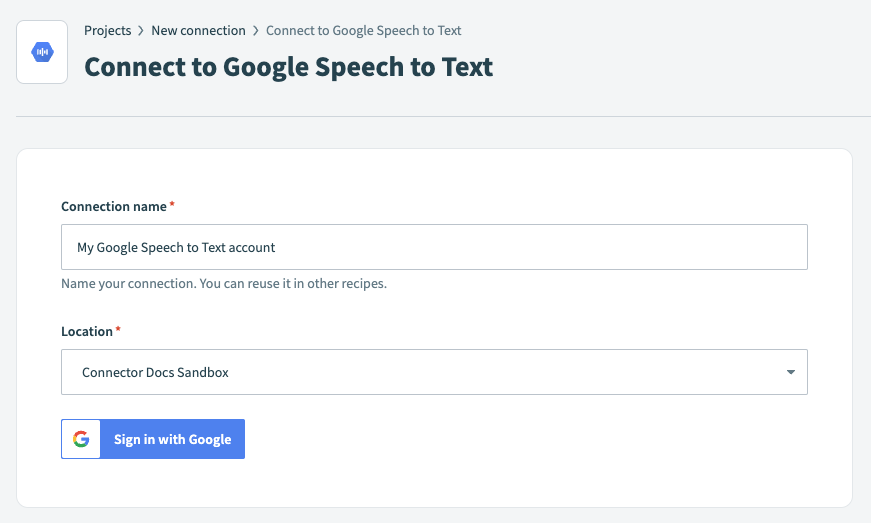Click the Google Speech to Text hexagon icon

coord(42,52)
